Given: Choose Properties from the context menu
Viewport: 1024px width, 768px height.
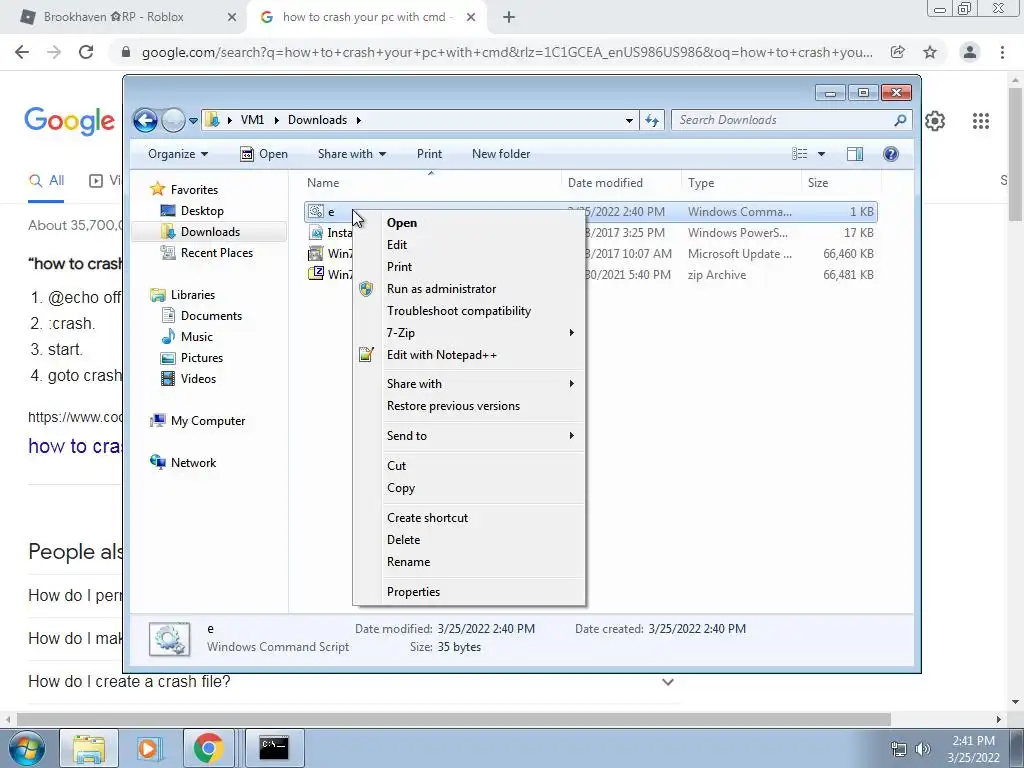Looking at the screenshot, I should click(x=469, y=592).
